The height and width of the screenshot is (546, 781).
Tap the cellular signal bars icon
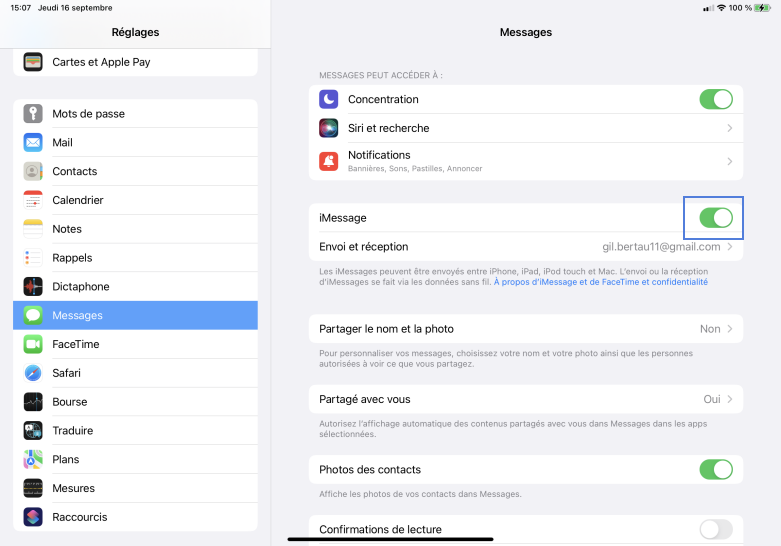point(708,8)
